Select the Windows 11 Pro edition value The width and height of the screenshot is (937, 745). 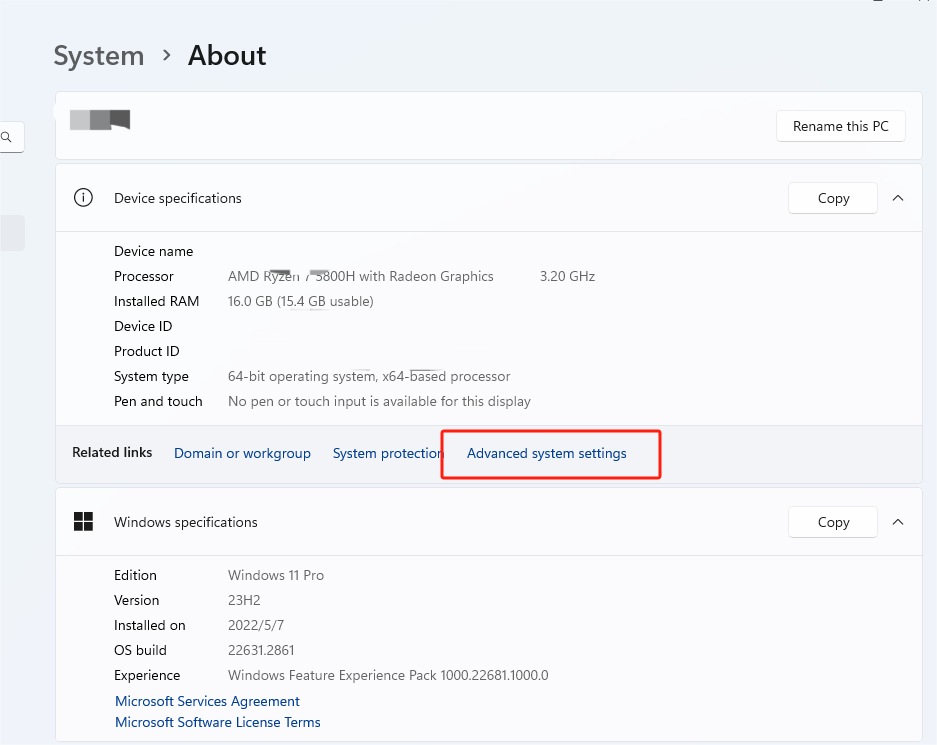275,575
